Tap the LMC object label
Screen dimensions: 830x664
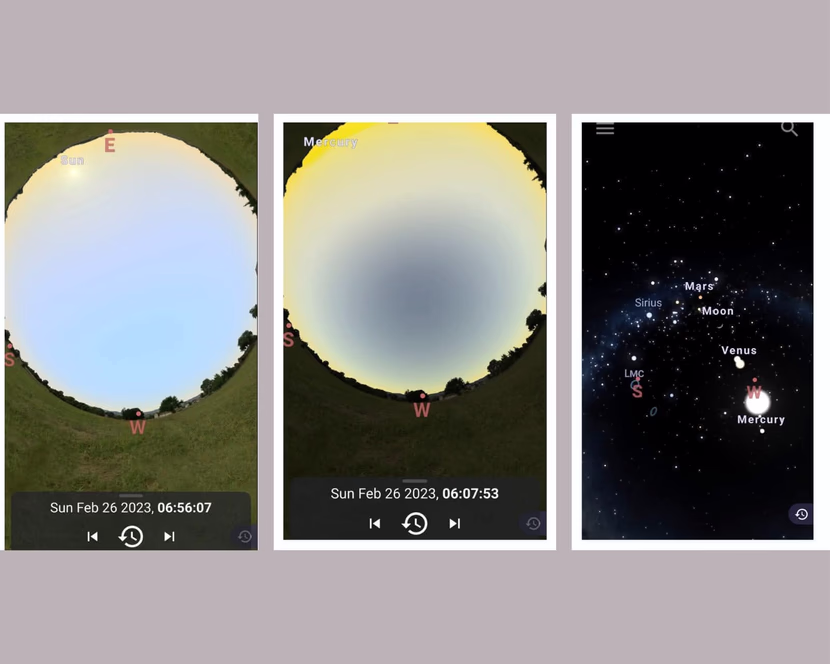634,373
